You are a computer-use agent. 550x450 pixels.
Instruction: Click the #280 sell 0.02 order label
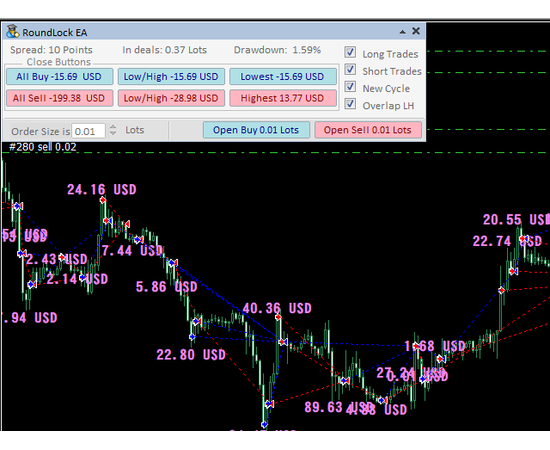click(x=42, y=147)
